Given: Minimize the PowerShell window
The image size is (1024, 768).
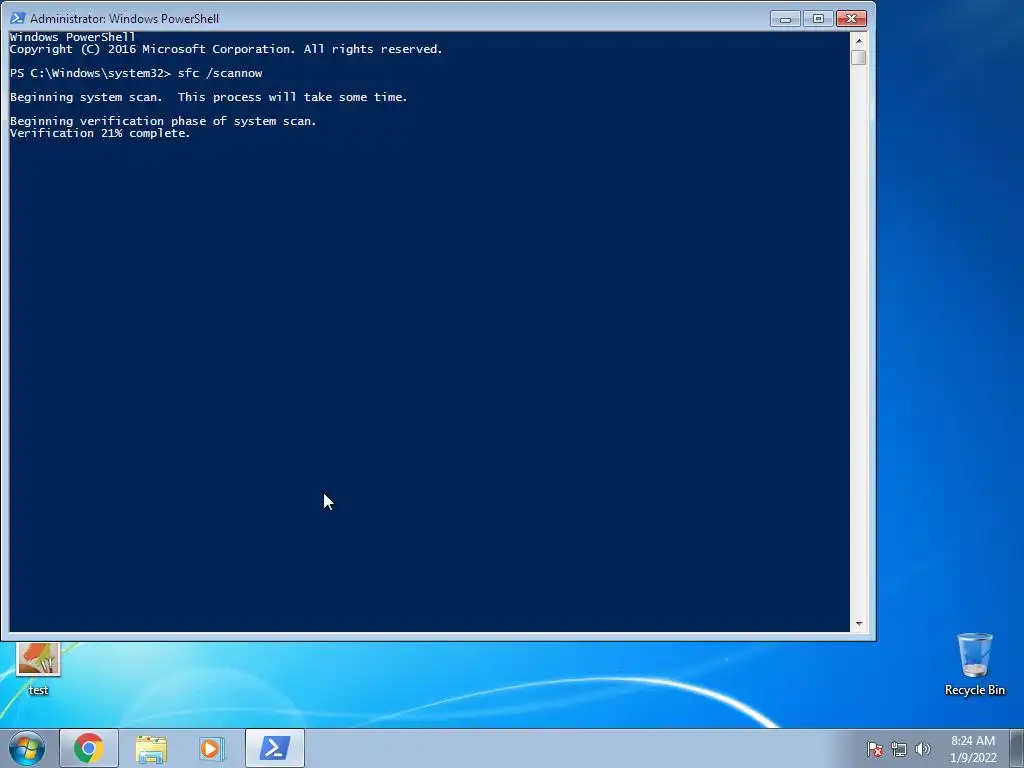Looking at the screenshot, I should tap(785, 19).
